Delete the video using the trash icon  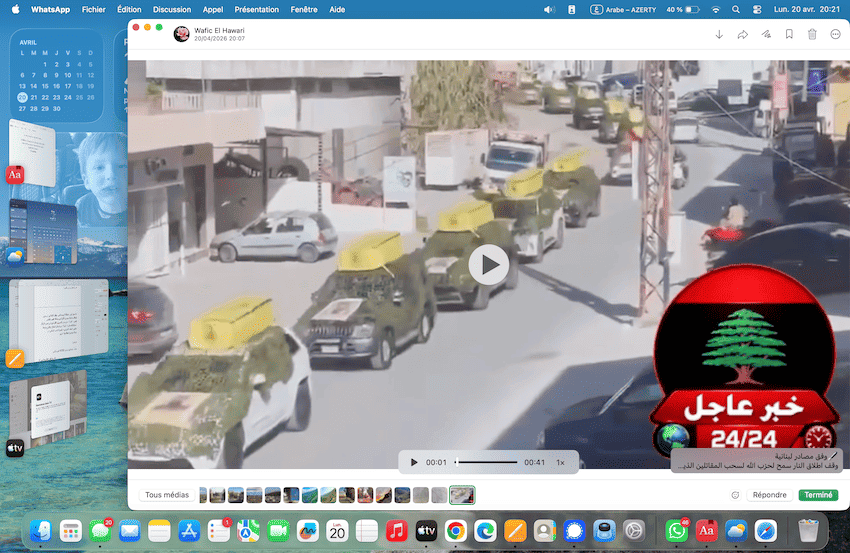click(x=812, y=34)
